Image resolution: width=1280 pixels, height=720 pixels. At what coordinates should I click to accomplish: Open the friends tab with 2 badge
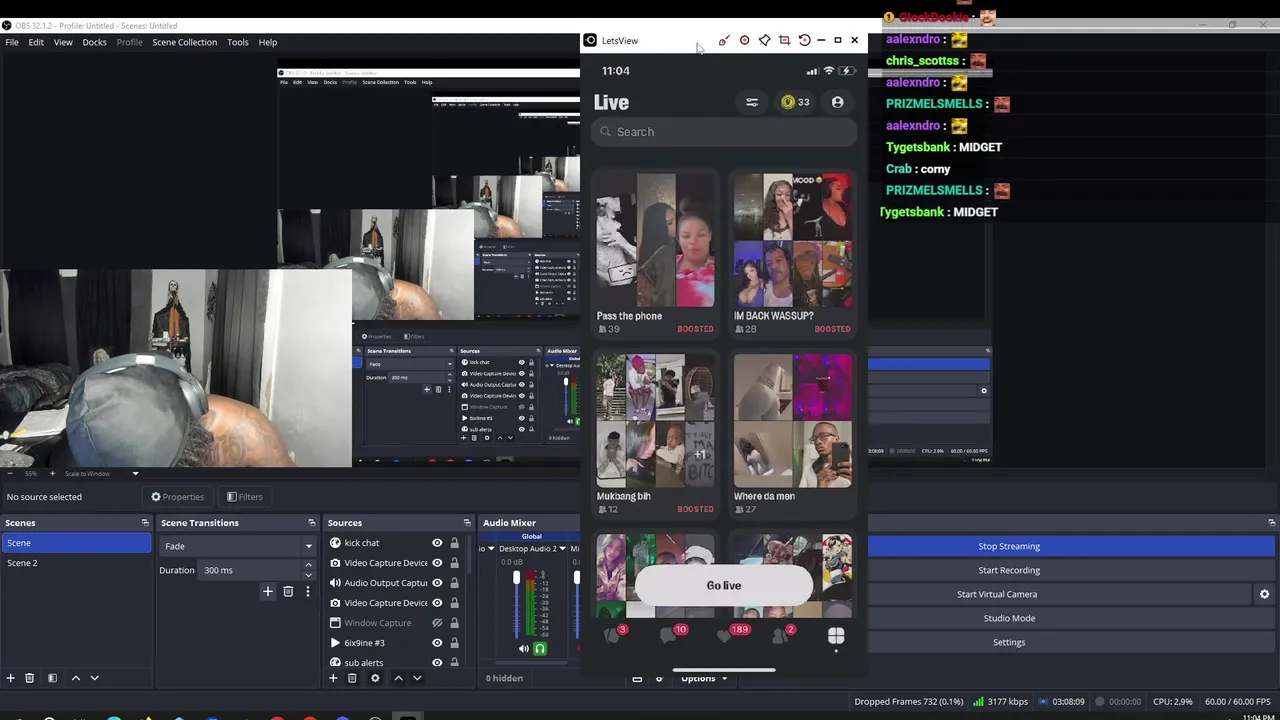click(x=782, y=634)
